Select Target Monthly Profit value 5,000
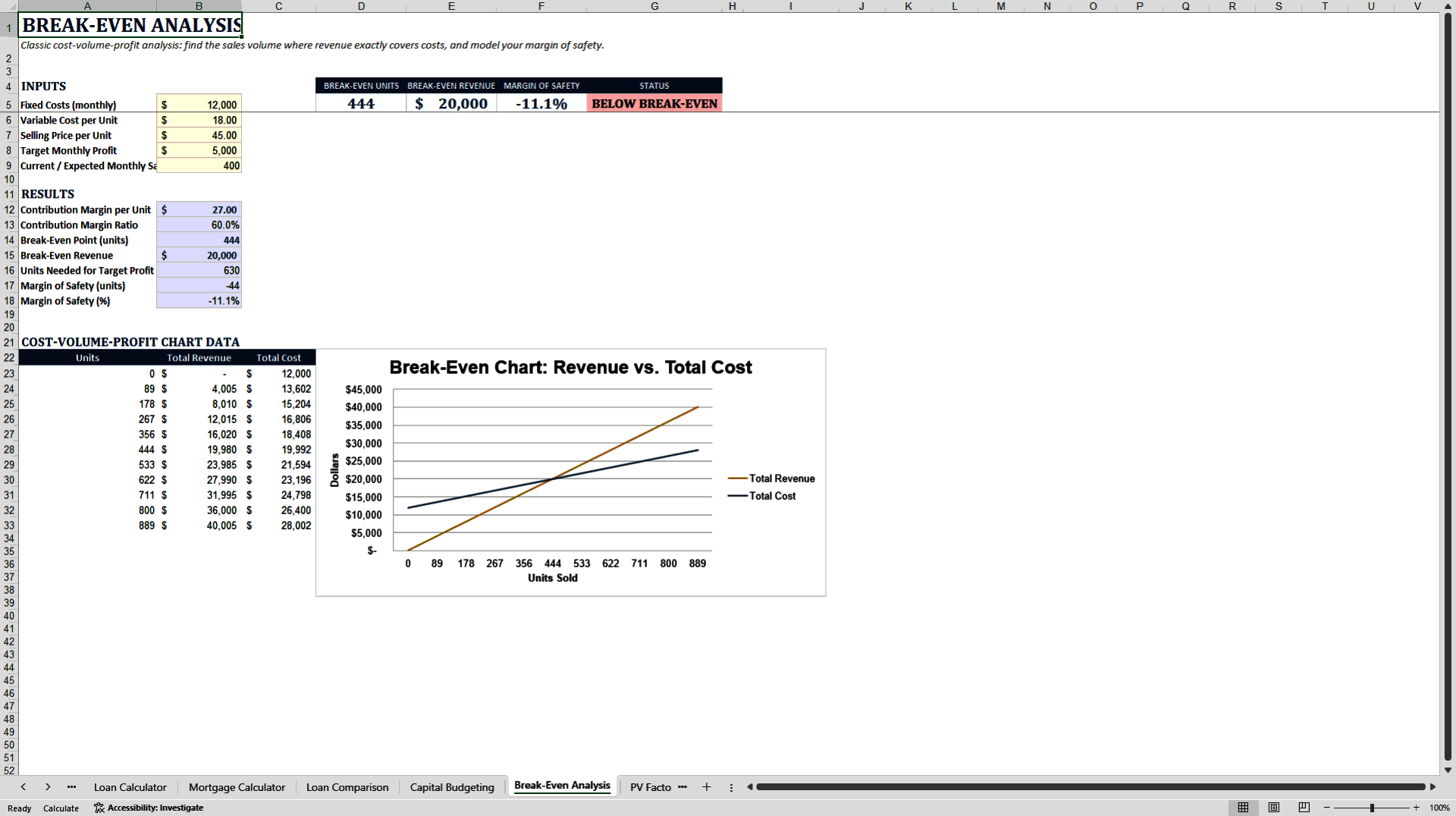1456x816 pixels. point(199,150)
